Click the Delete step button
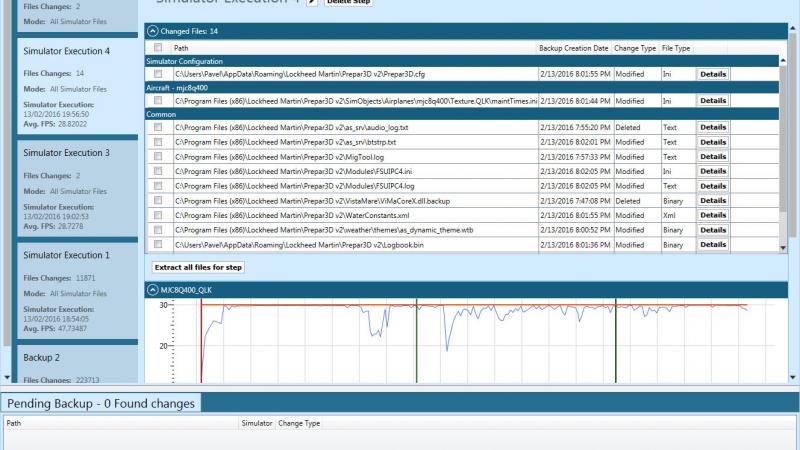800x450 pixels. (x=348, y=2)
